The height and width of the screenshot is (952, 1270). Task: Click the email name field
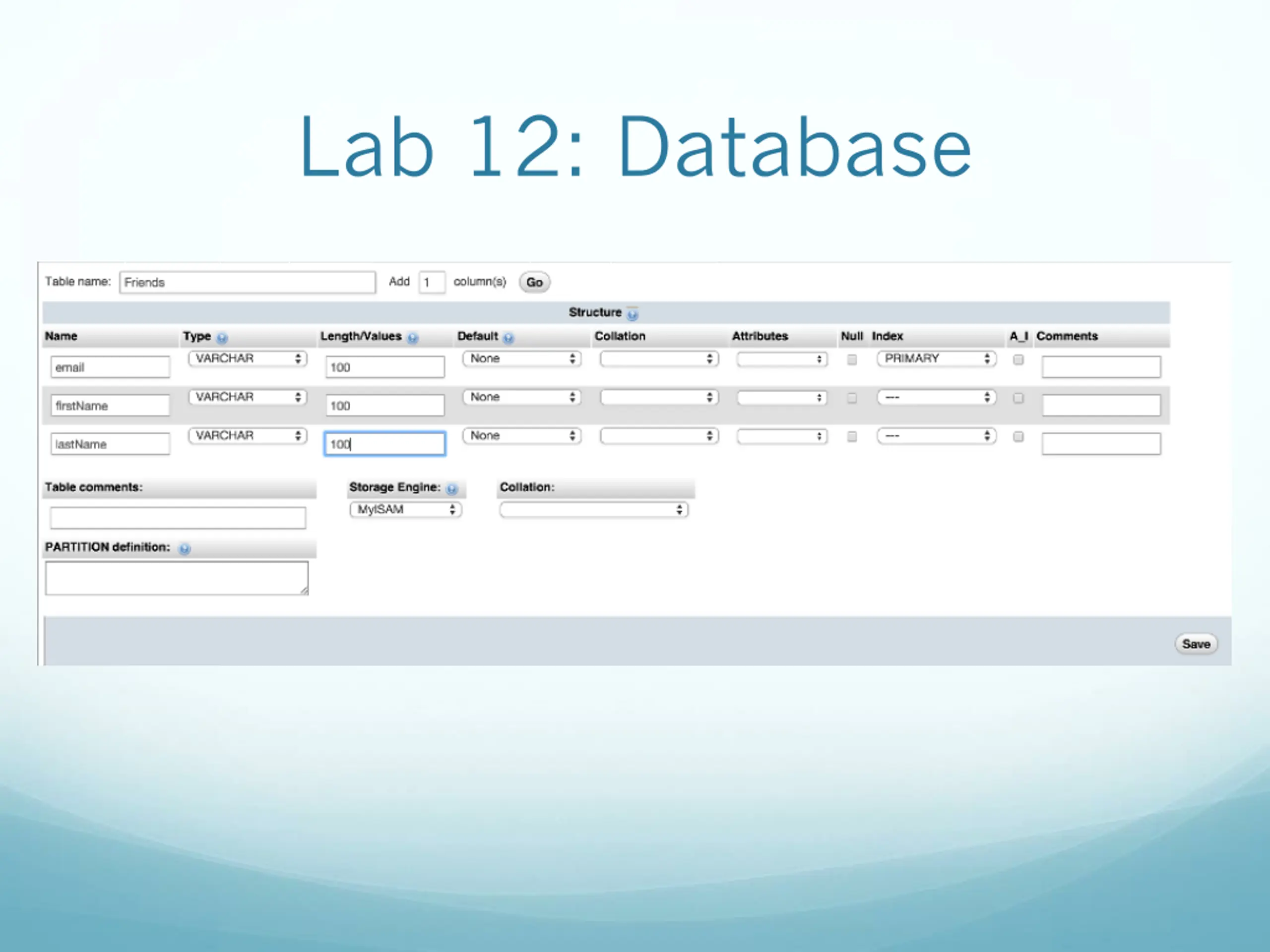point(110,367)
